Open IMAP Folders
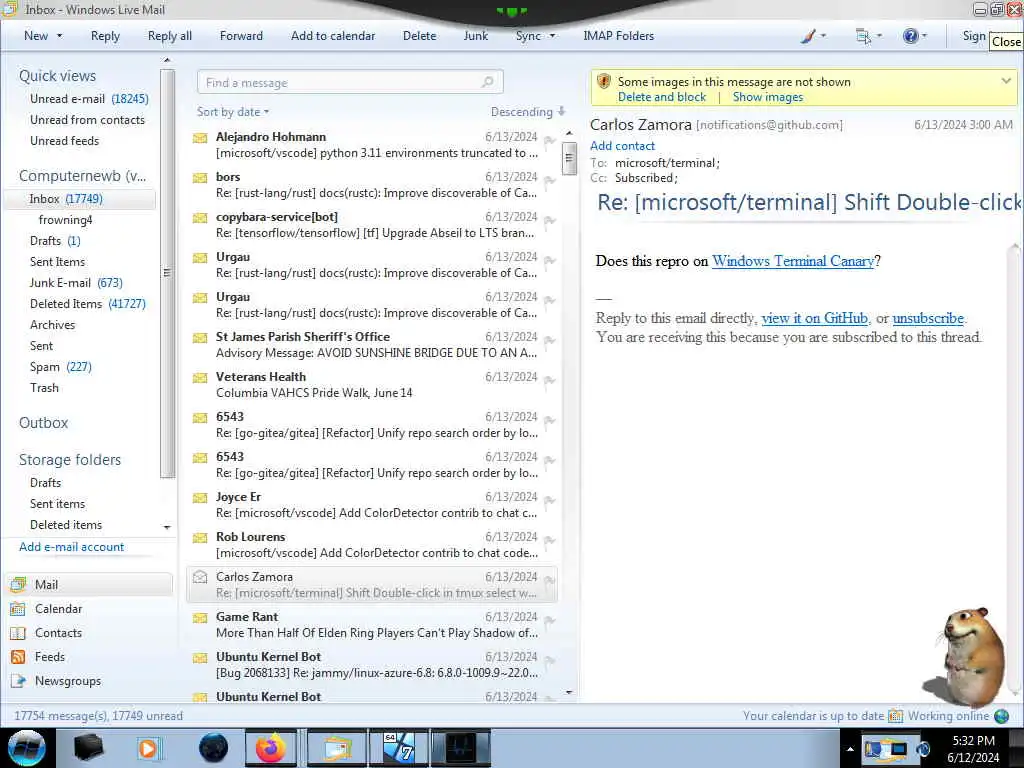Viewport: 1024px width, 768px height. [618, 36]
